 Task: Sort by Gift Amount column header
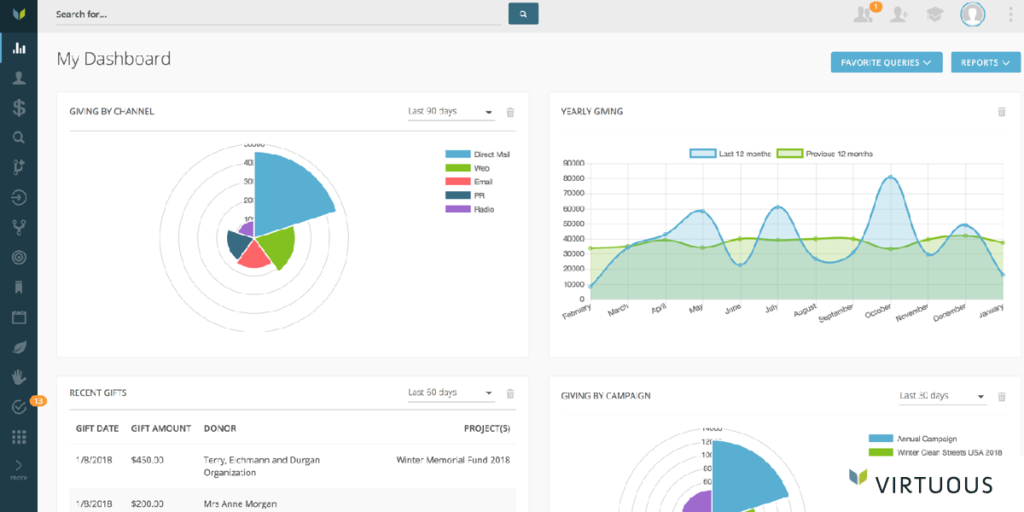pos(161,429)
